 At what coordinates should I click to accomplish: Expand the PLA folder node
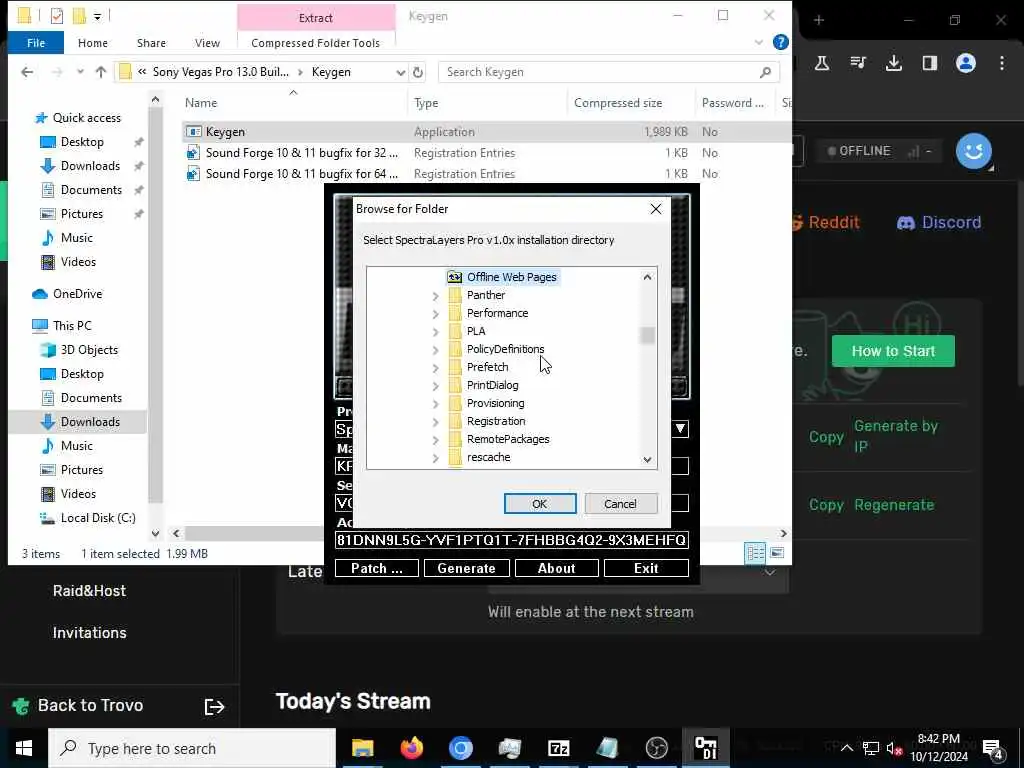pos(436,332)
